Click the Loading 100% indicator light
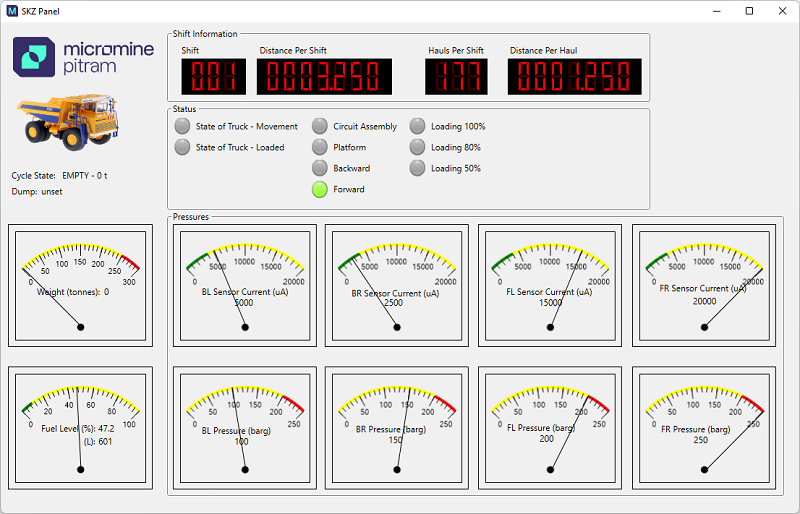The image size is (800, 514). tap(417, 126)
